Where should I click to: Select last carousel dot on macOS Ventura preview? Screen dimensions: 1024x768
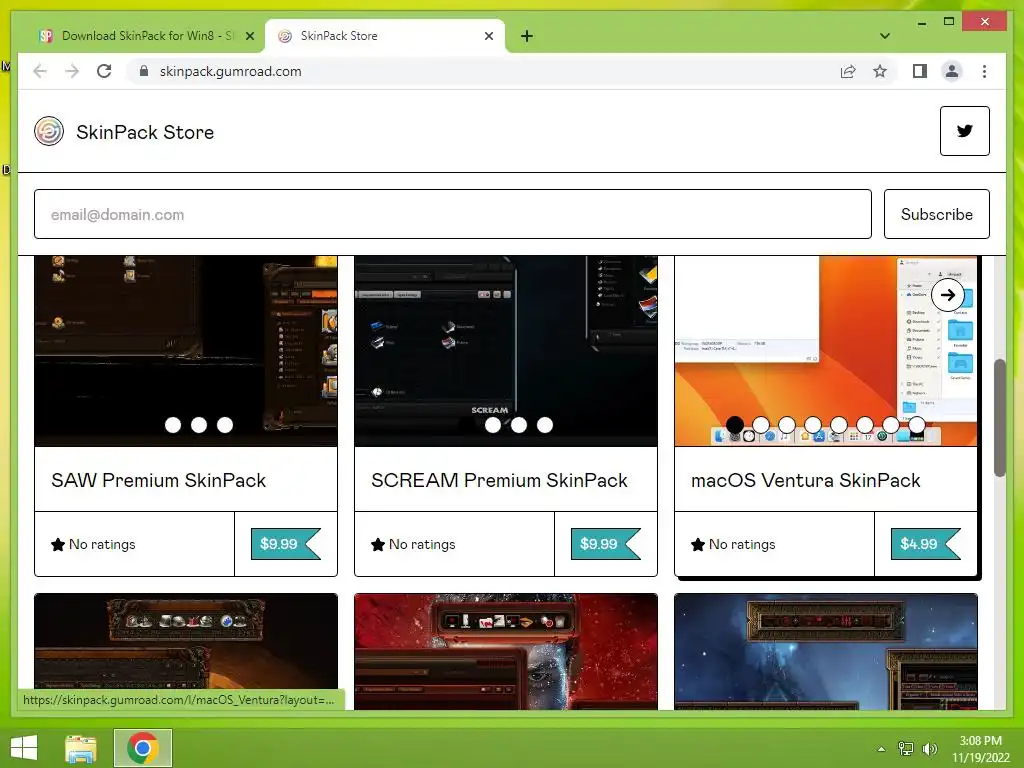[x=917, y=425]
